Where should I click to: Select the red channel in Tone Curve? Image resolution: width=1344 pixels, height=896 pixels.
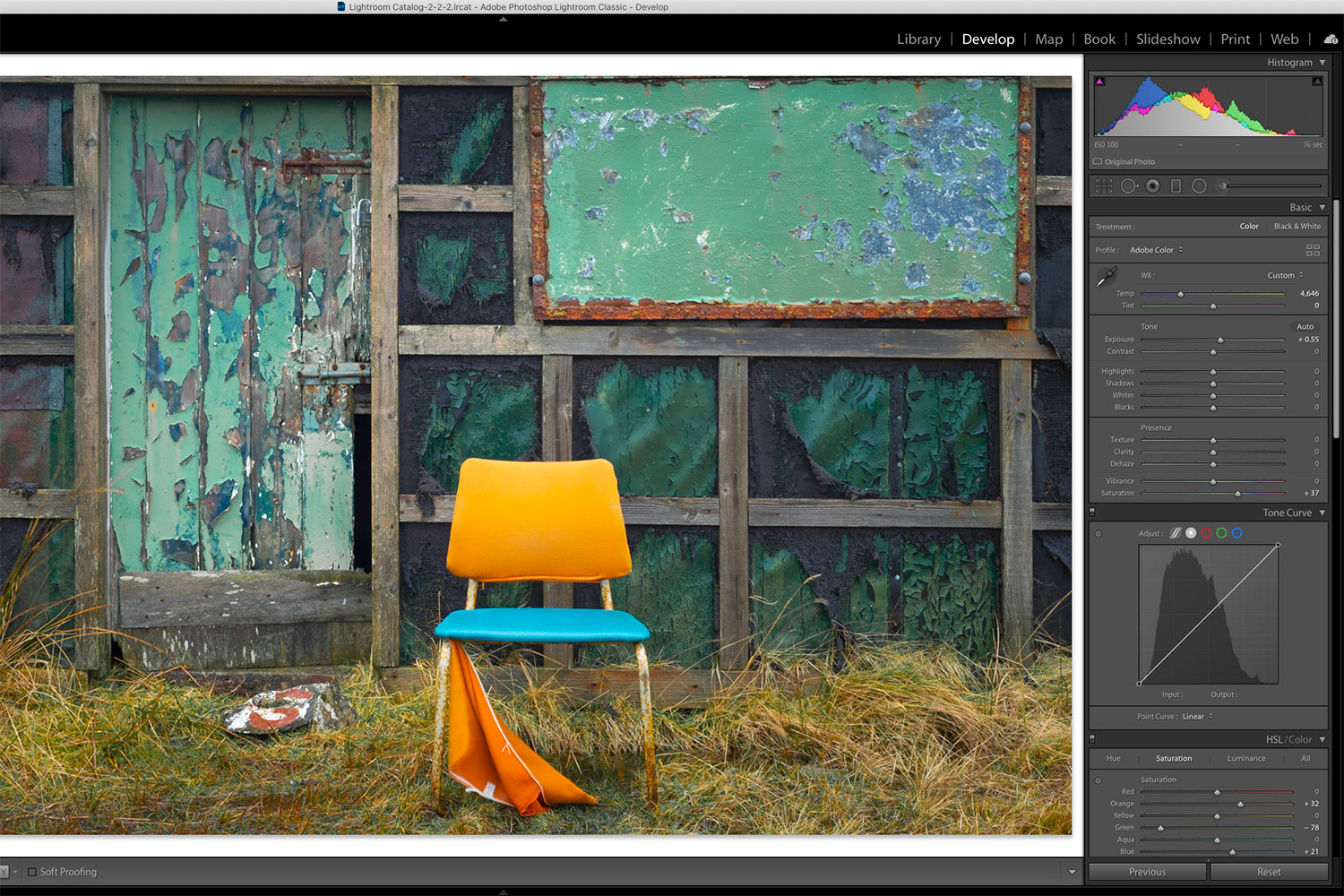1206,533
